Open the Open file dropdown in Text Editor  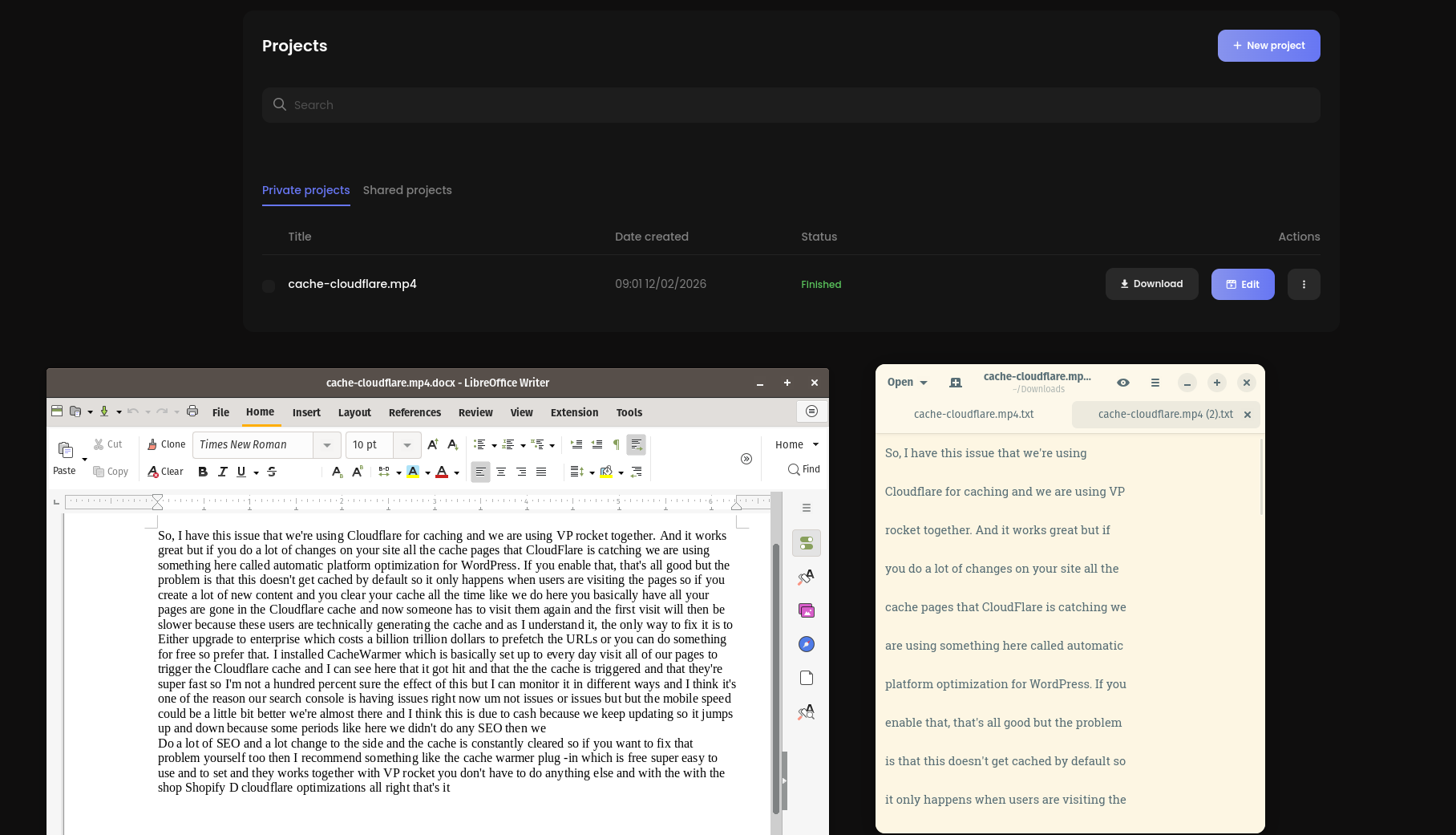[905, 382]
